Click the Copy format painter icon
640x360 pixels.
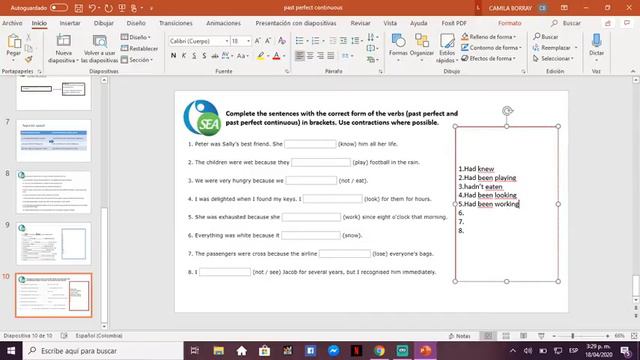pyautogui.click(x=29, y=60)
